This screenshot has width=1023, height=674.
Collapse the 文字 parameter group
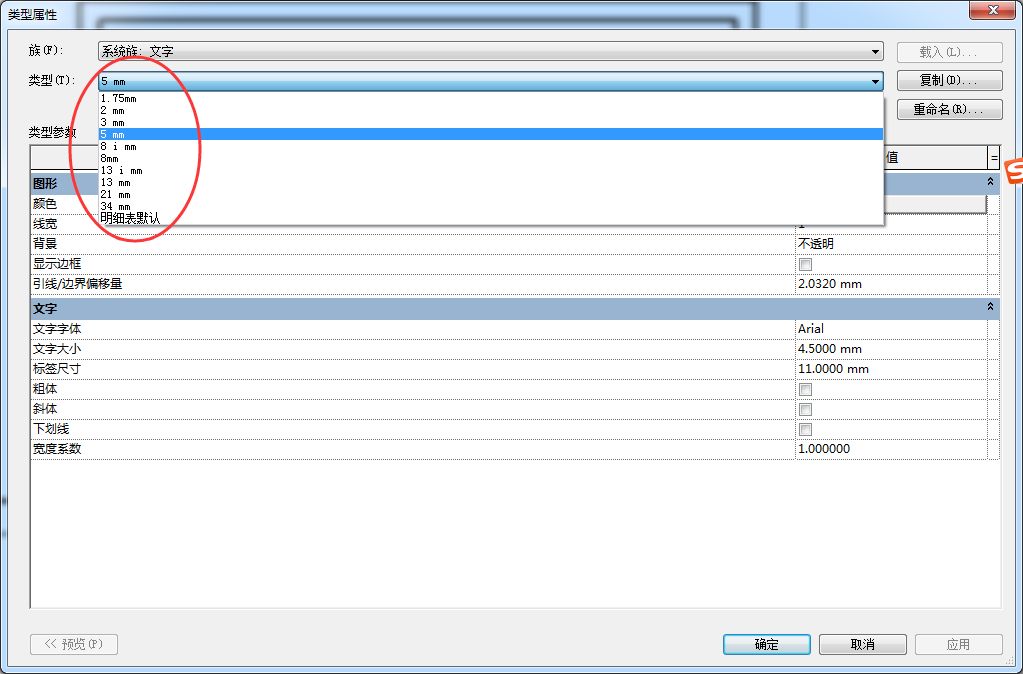pyautogui.click(x=990, y=307)
